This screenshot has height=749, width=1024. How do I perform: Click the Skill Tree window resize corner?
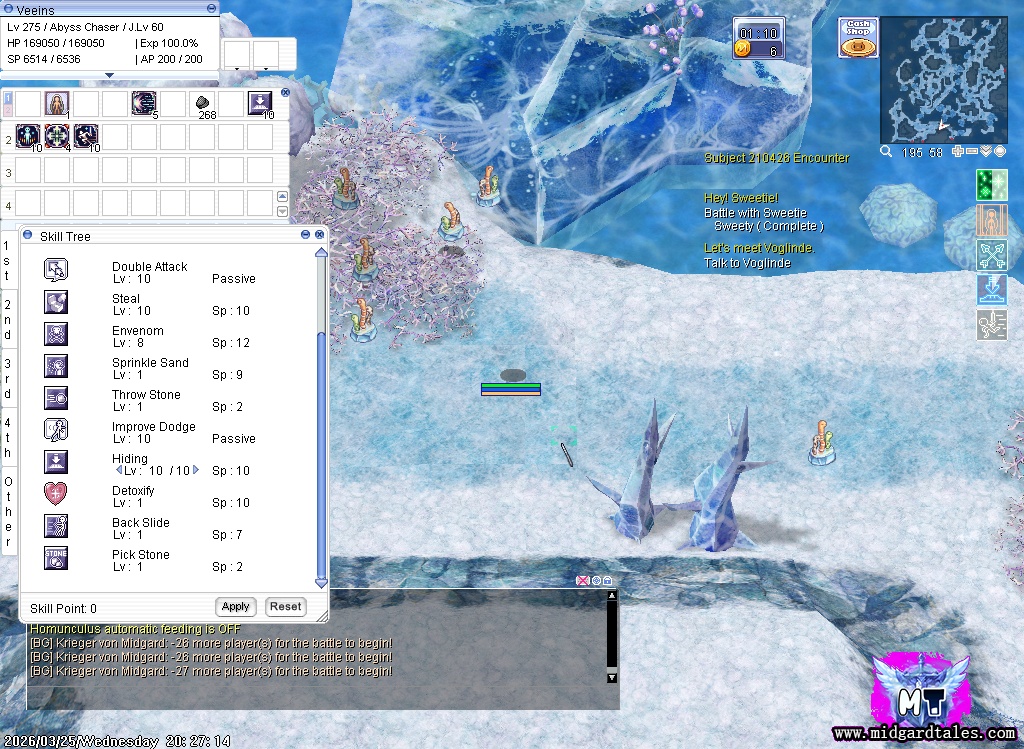pyautogui.click(x=322, y=616)
